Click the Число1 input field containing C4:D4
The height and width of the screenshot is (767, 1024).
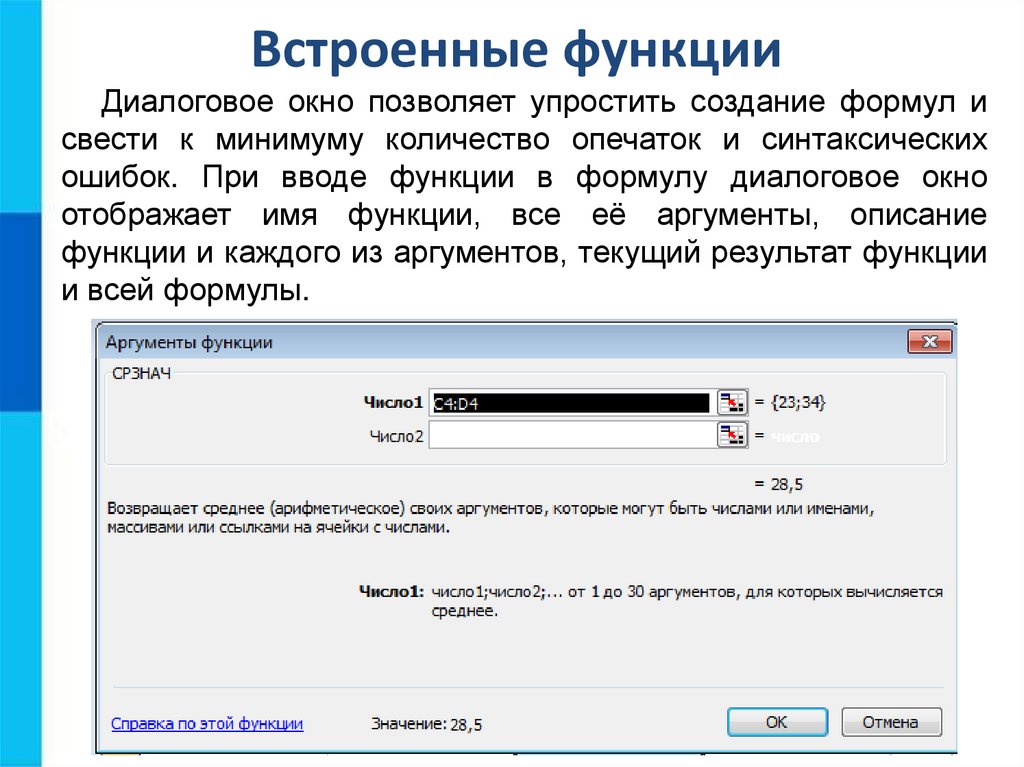(572, 402)
